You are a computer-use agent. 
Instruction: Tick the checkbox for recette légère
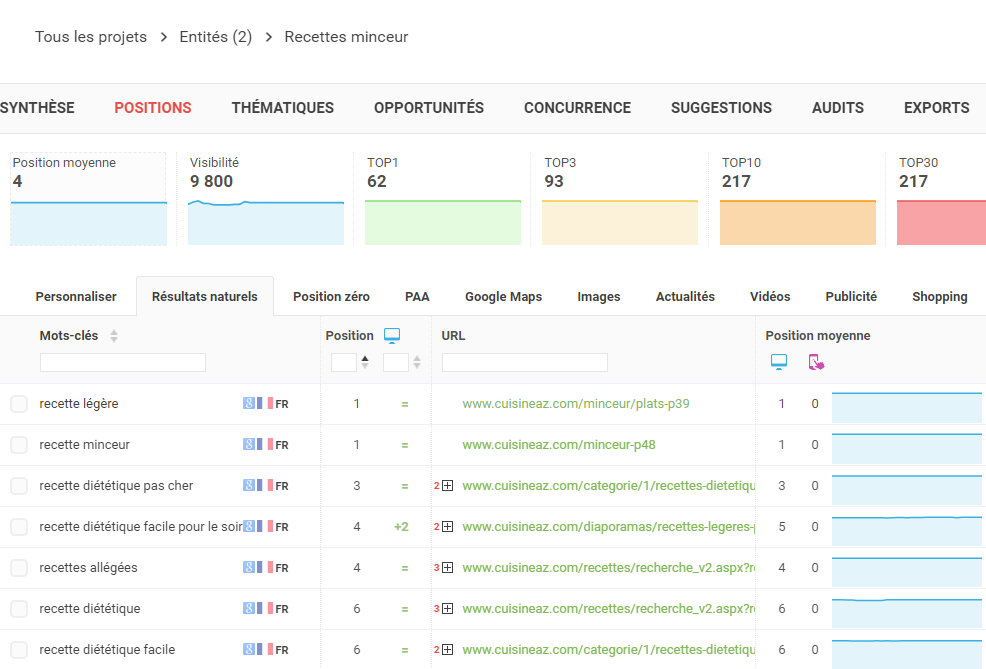pyautogui.click(x=19, y=404)
